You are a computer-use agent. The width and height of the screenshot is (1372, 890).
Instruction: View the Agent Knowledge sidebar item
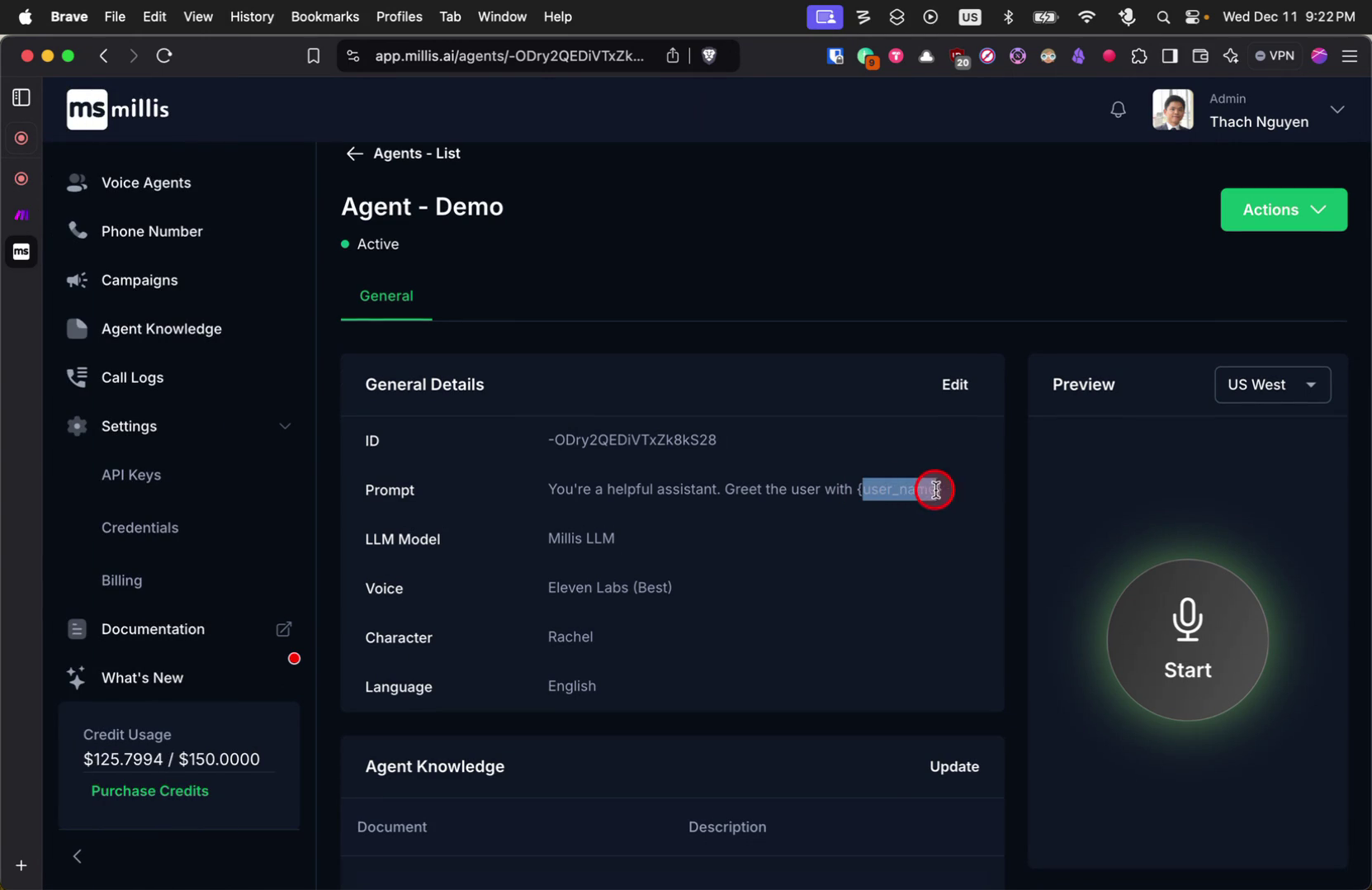click(162, 329)
